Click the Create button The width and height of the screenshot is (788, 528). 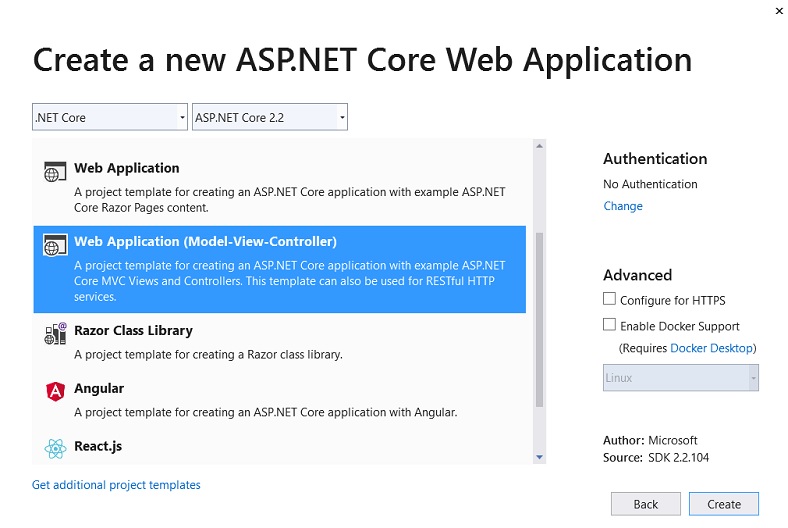[724, 504]
